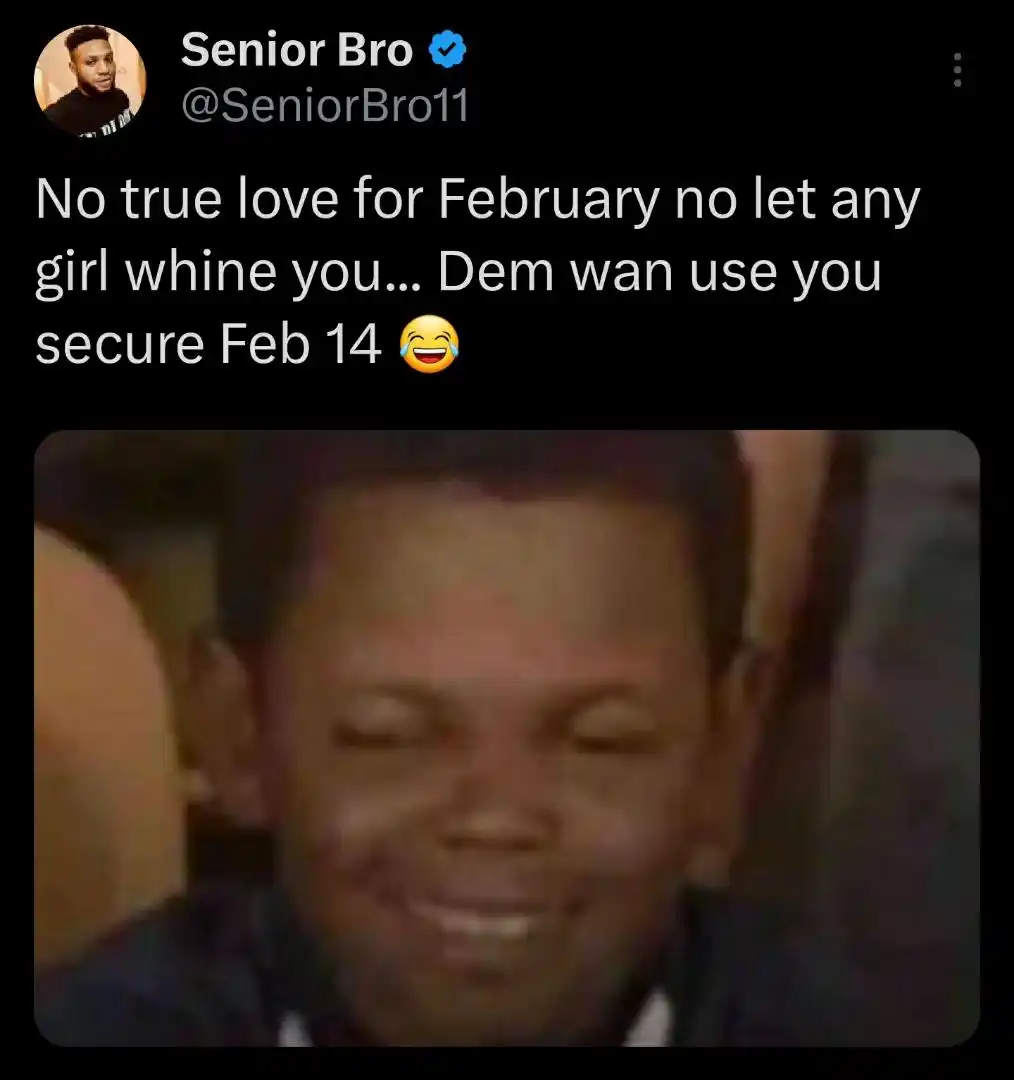The width and height of the screenshot is (1014, 1080).
Task: Click the Feb 14 text in tweet
Action: (x=300, y=344)
